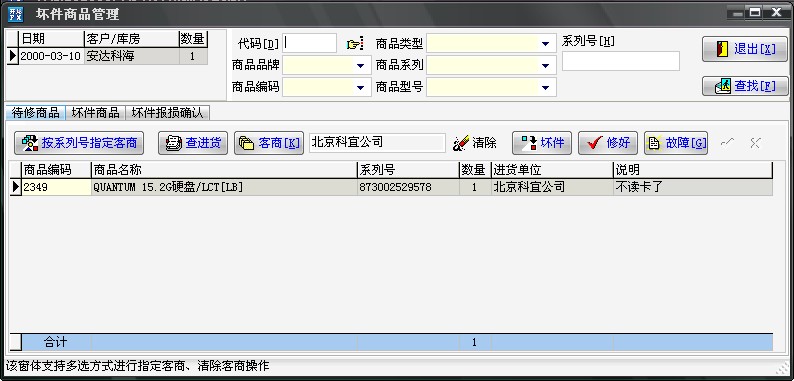Click 按系列号指定客商 button
The width and height of the screenshot is (794, 381).
pos(79,143)
